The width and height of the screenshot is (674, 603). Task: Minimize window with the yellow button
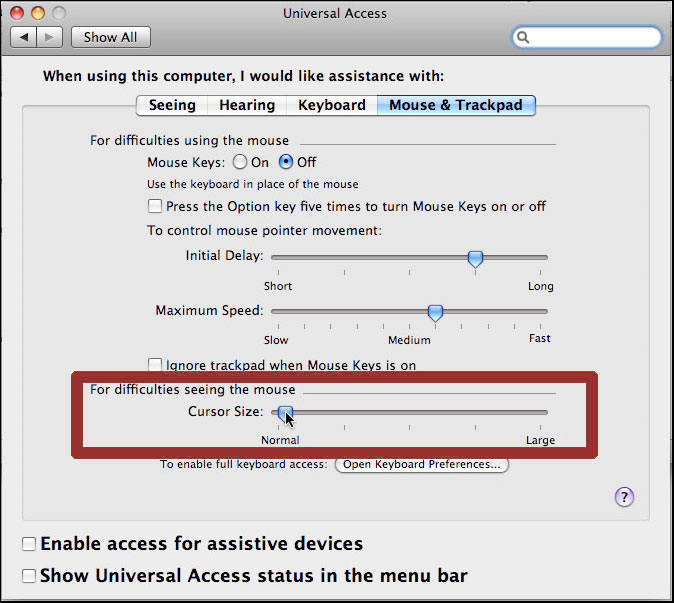38,13
